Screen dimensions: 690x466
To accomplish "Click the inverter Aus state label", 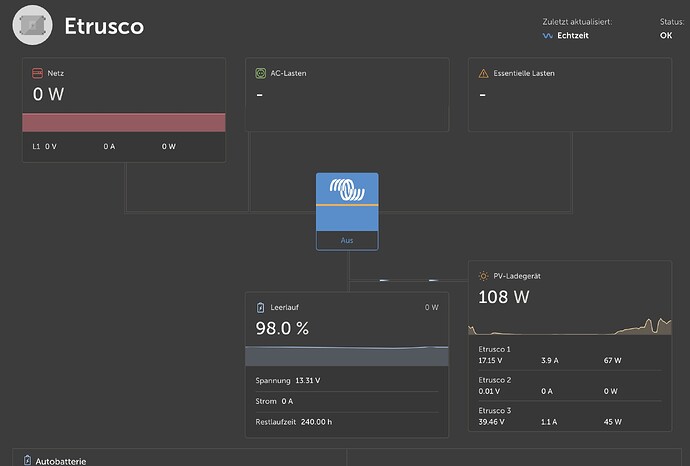I will pos(347,240).
